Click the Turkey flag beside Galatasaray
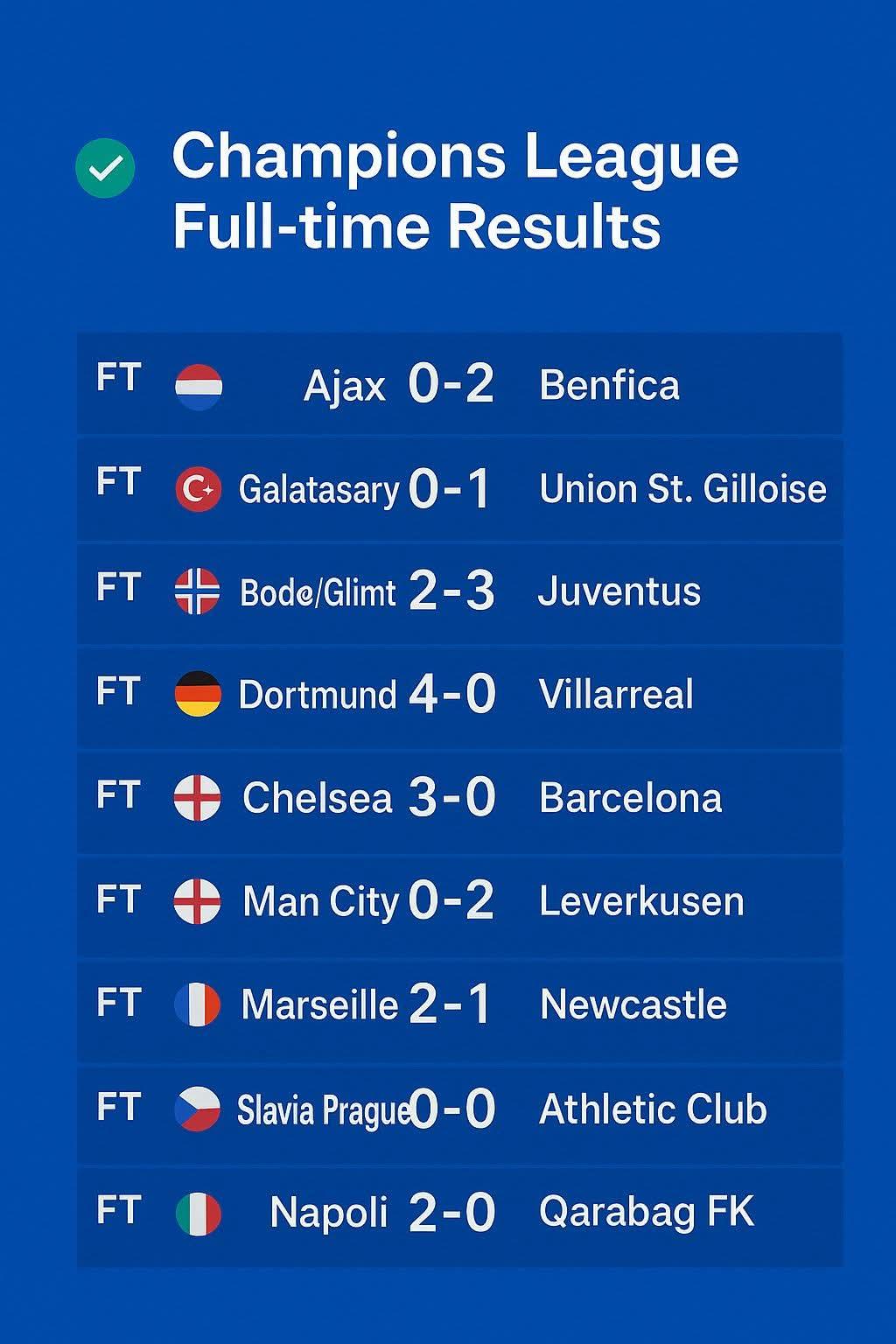896x1344 pixels. [198, 489]
